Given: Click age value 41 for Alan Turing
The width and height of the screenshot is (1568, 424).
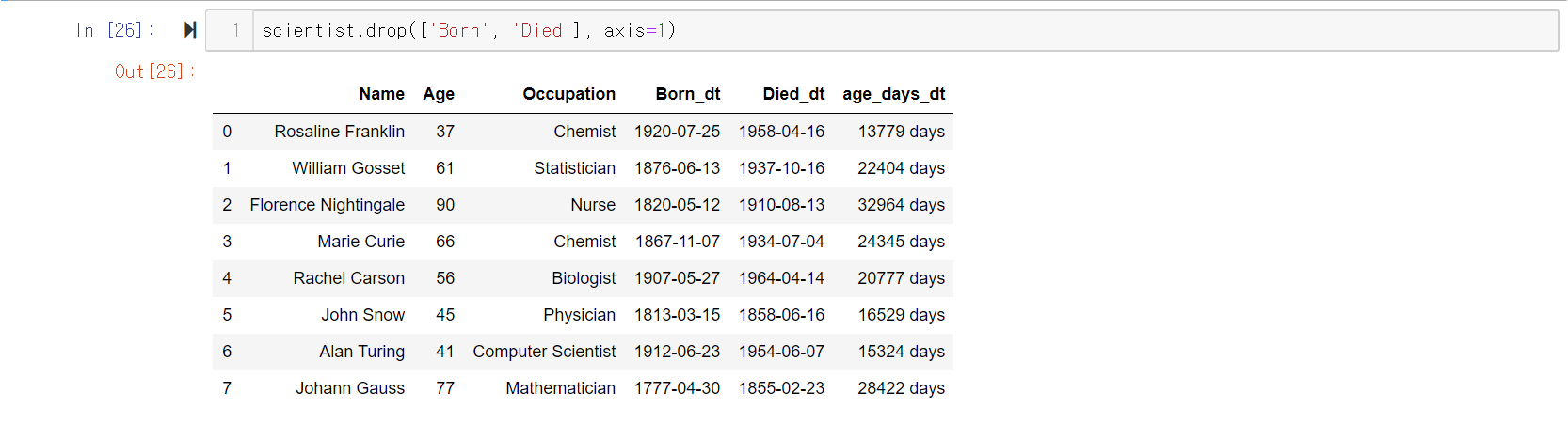Looking at the screenshot, I should [445, 352].
